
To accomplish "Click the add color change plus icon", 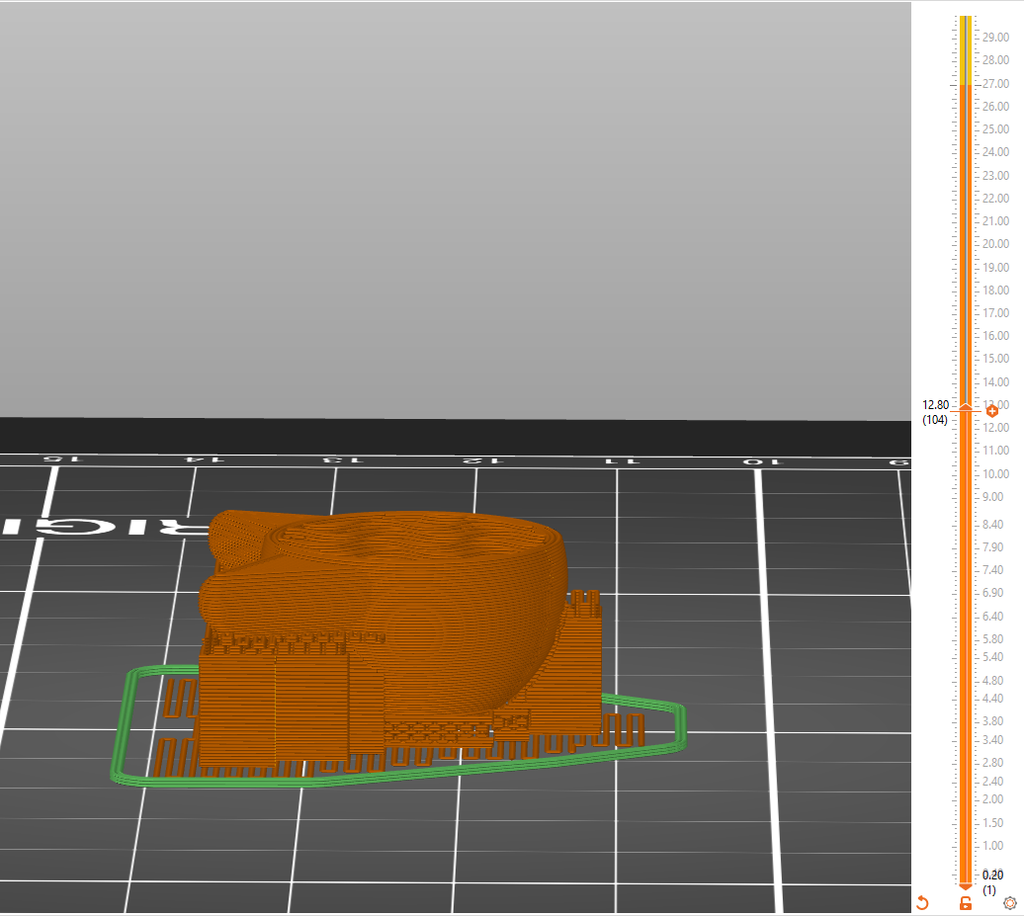I will click(x=992, y=411).
